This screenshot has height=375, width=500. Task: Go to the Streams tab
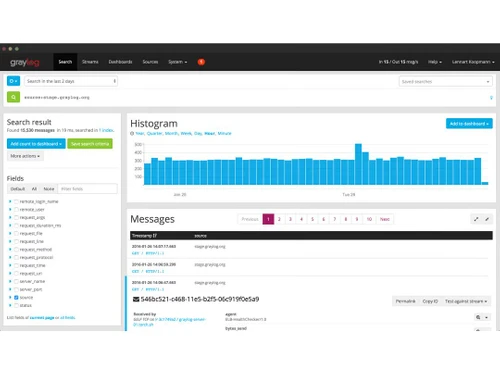(x=90, y=62)
